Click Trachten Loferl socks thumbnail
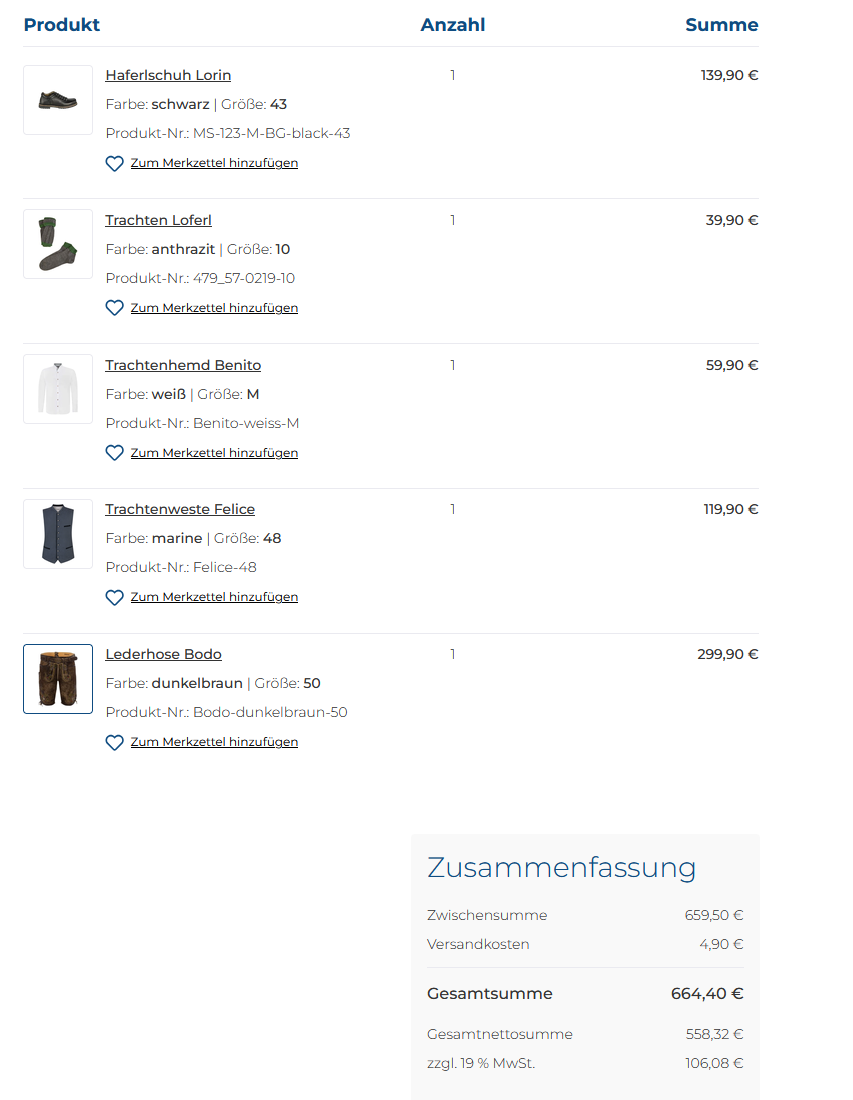 coord(58,244)
